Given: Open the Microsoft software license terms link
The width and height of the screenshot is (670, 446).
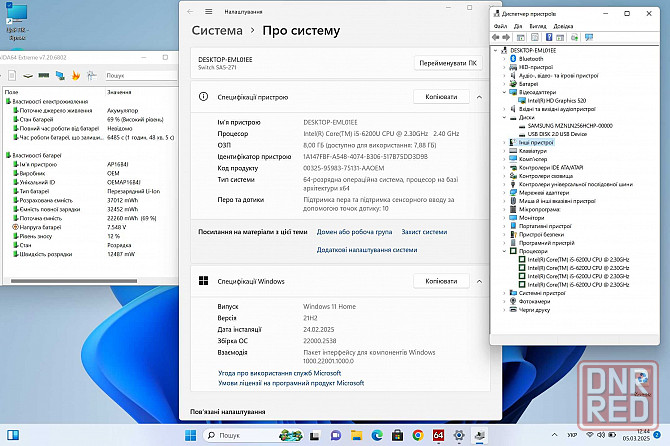Looking at the screenshot, I should (x=291, y=383).
